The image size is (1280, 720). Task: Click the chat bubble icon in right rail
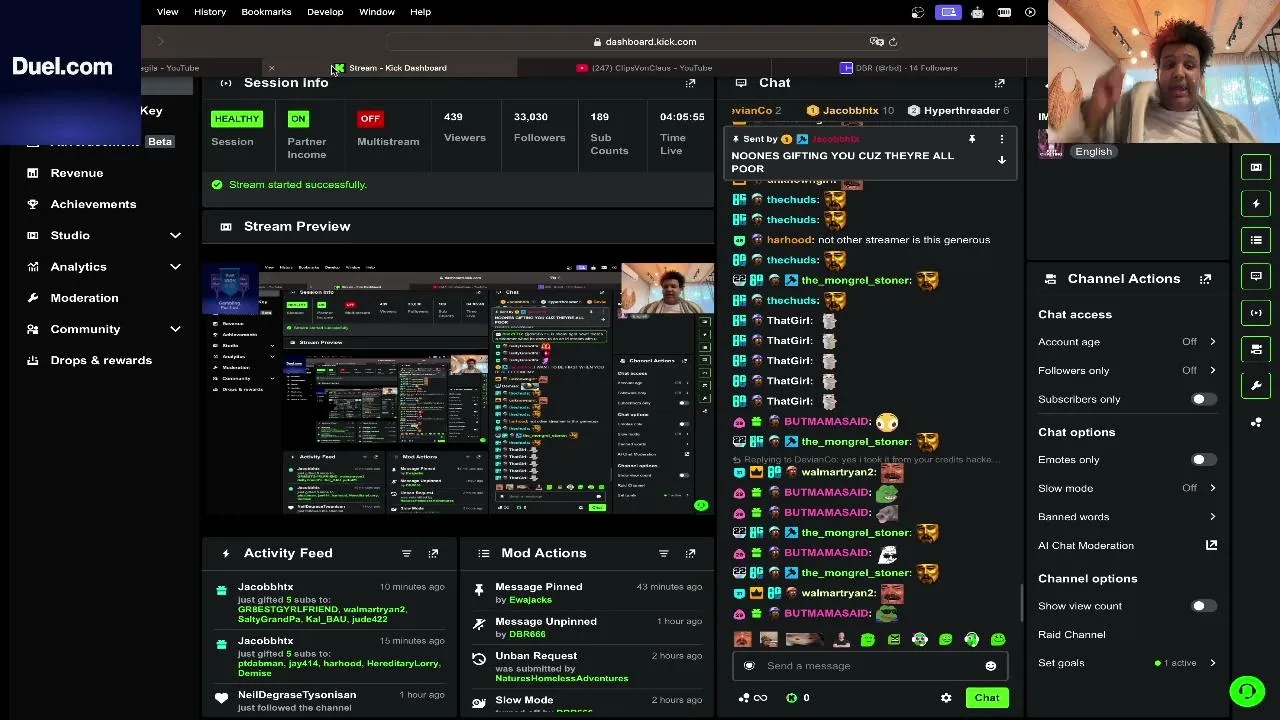[1256, 276]
